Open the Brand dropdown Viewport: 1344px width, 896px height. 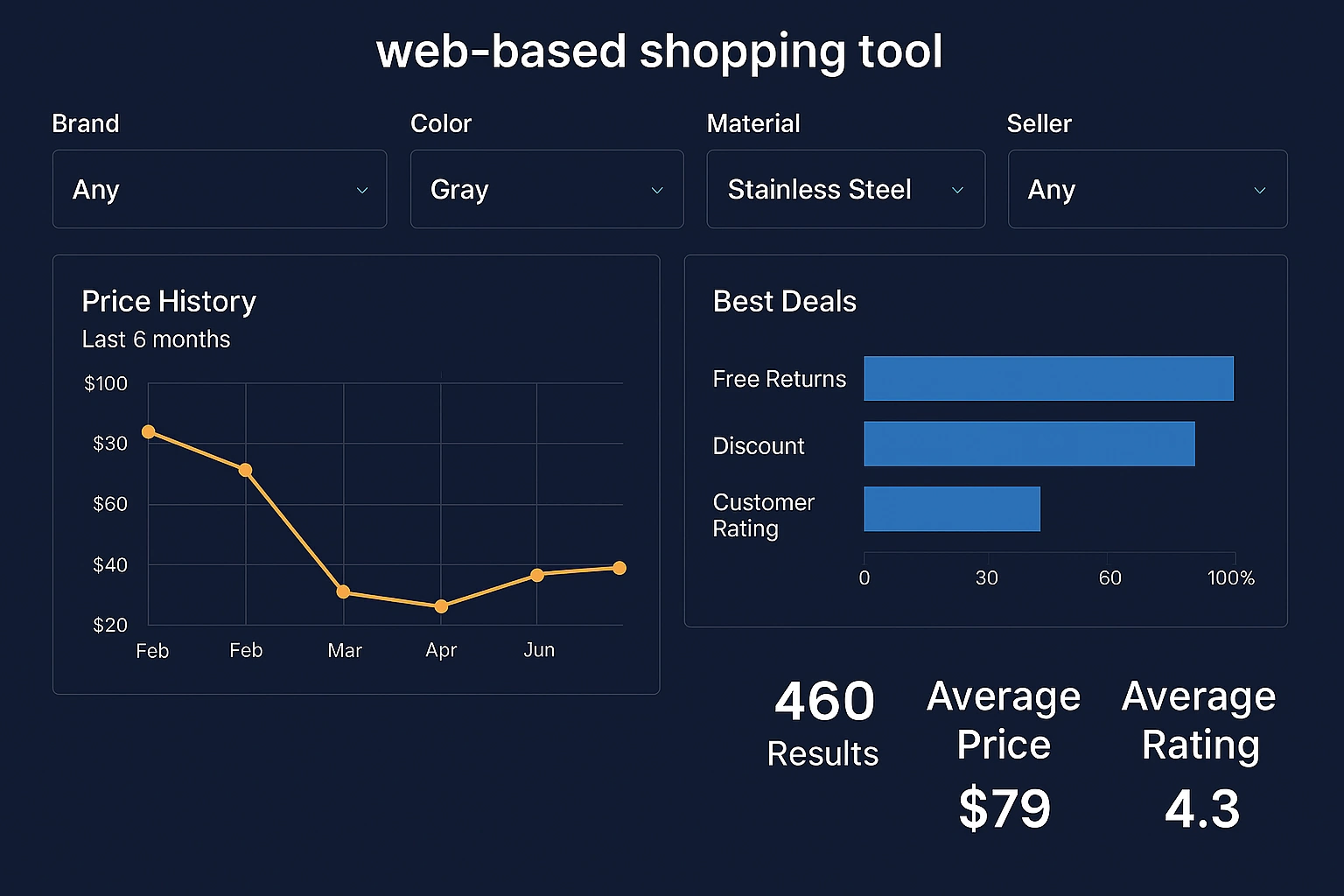(219, 189)
